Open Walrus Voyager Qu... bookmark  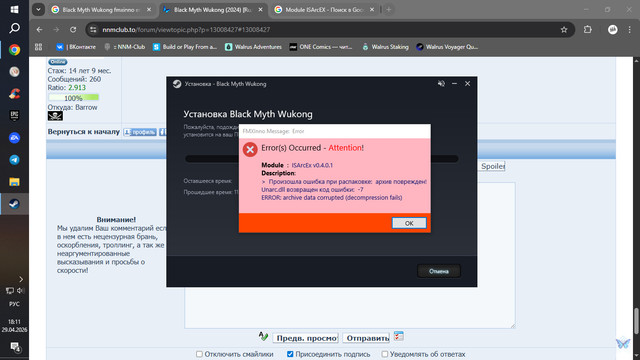point(447,47)
